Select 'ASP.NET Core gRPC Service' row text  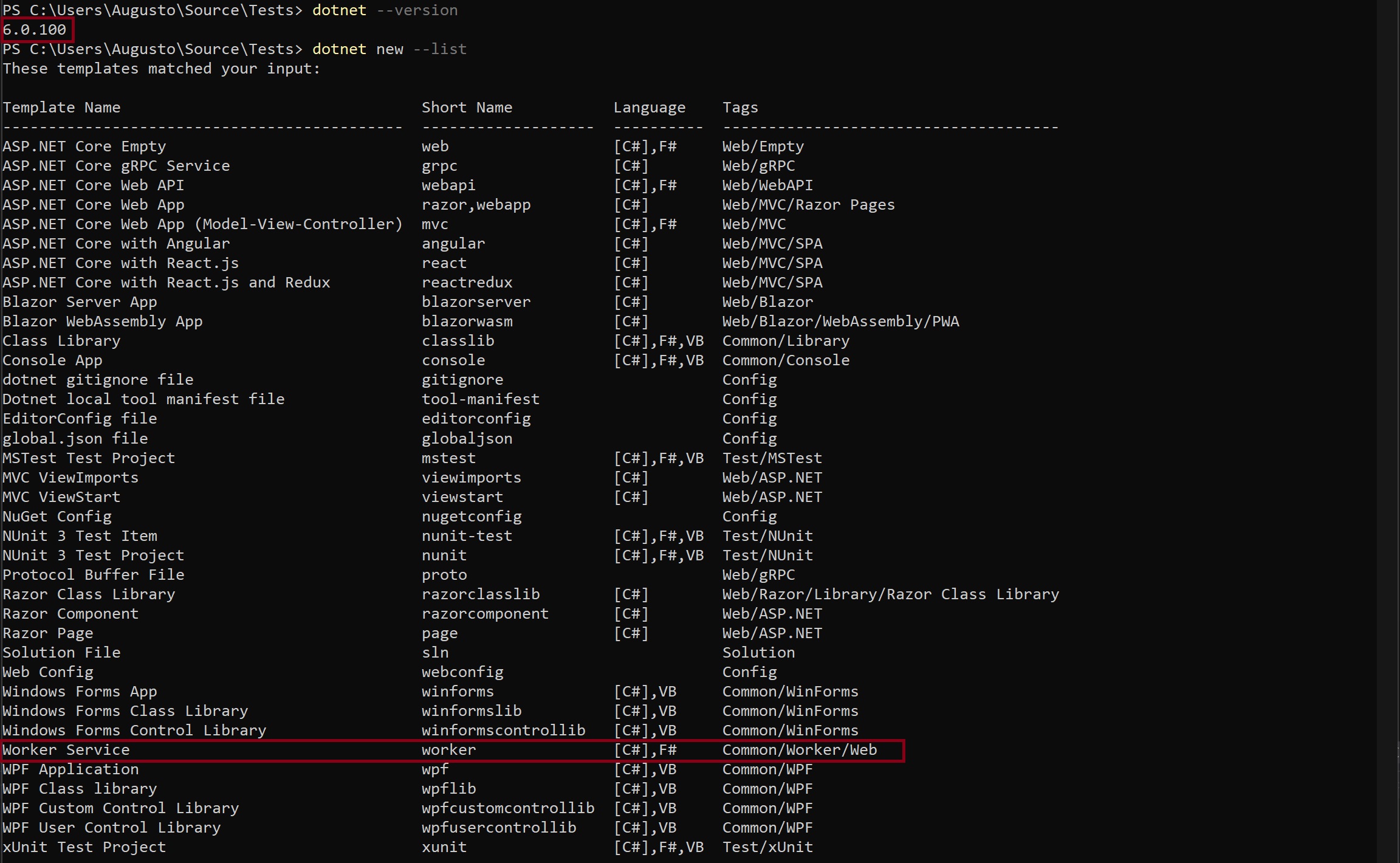(116, 166)
